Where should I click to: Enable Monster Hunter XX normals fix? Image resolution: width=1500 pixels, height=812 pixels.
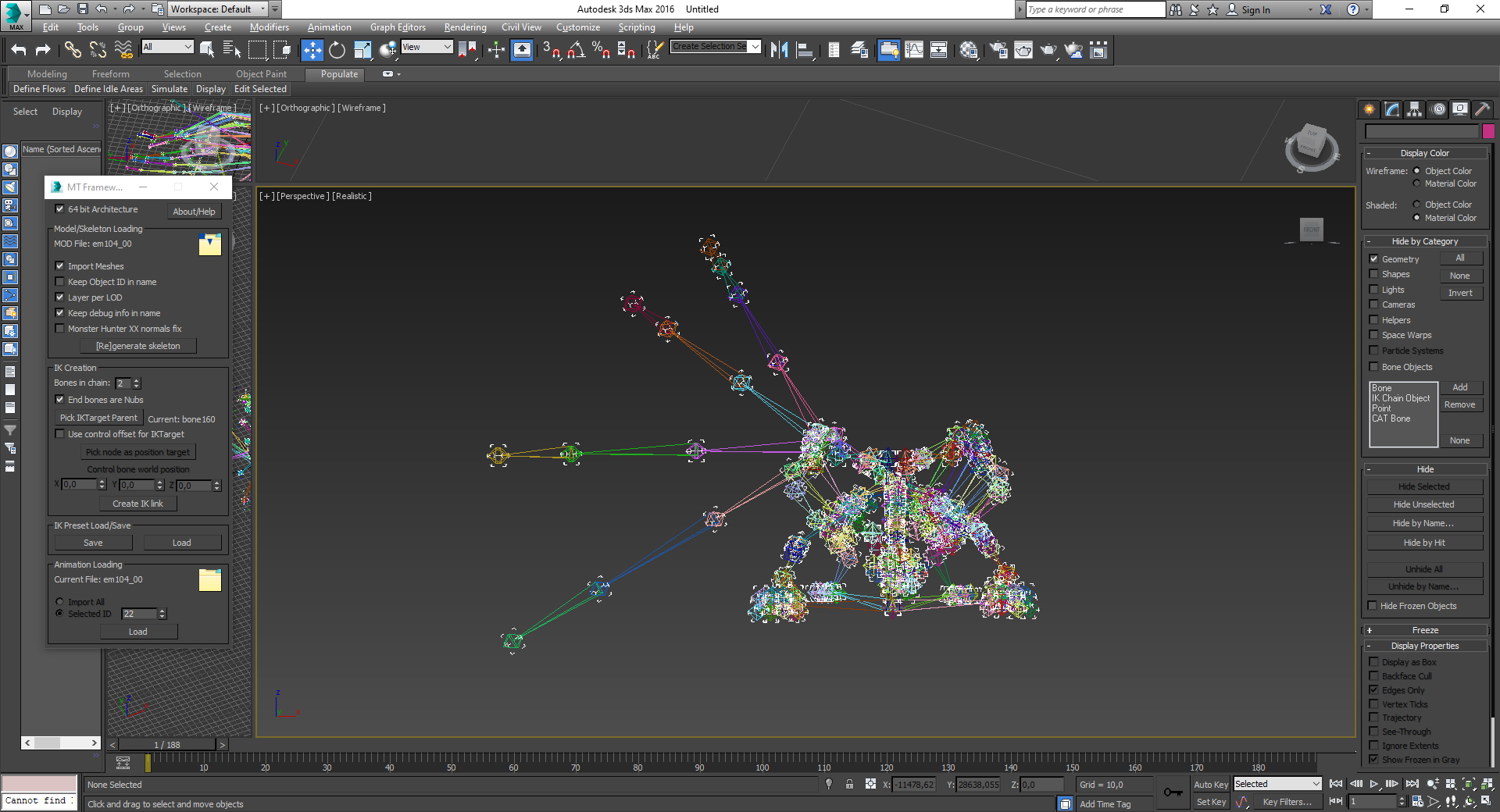[60, 329]
